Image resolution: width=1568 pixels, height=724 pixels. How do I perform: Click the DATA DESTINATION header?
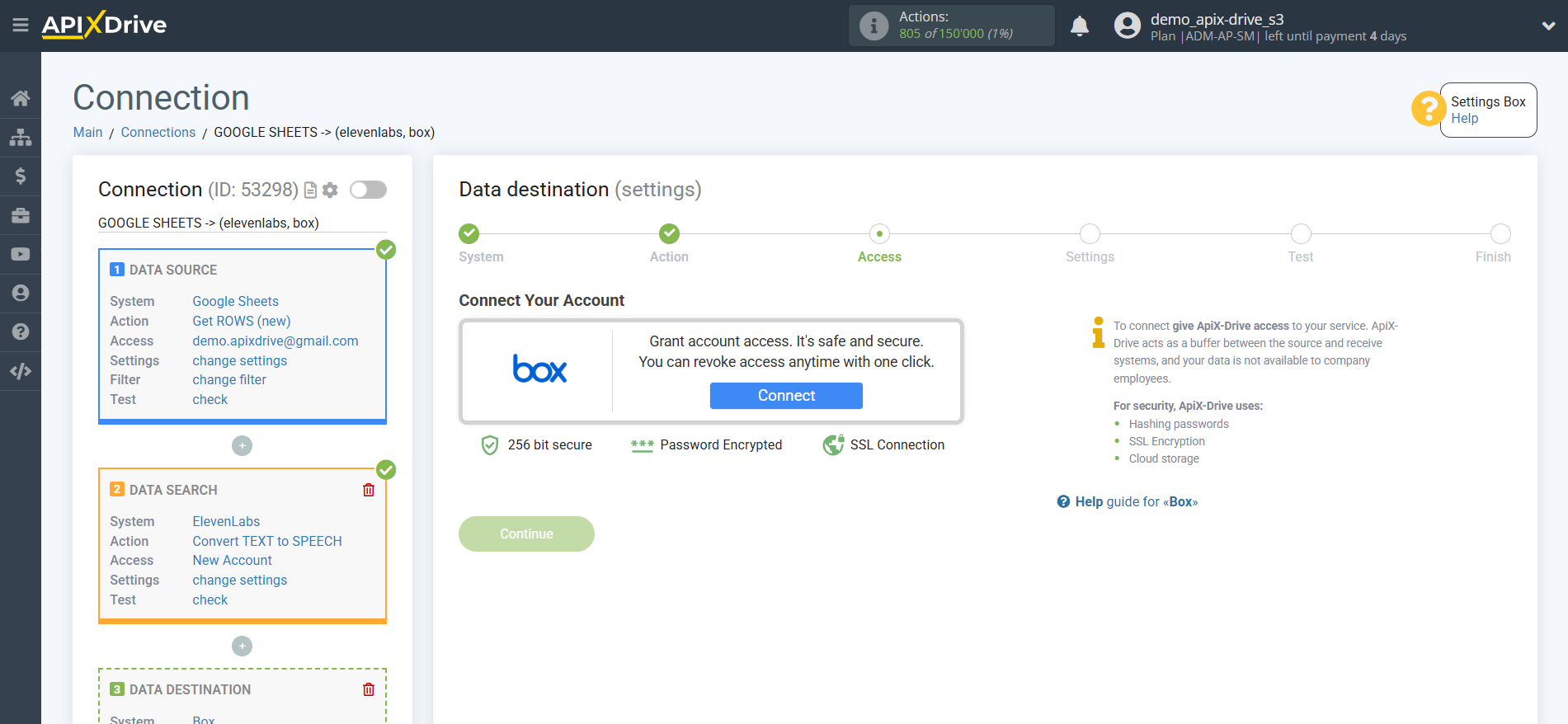click(190, 689)
